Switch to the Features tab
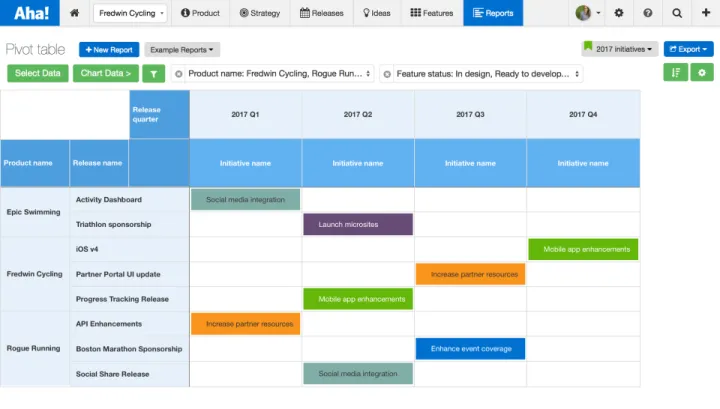The image size is (720, 409). pos(432,13)
